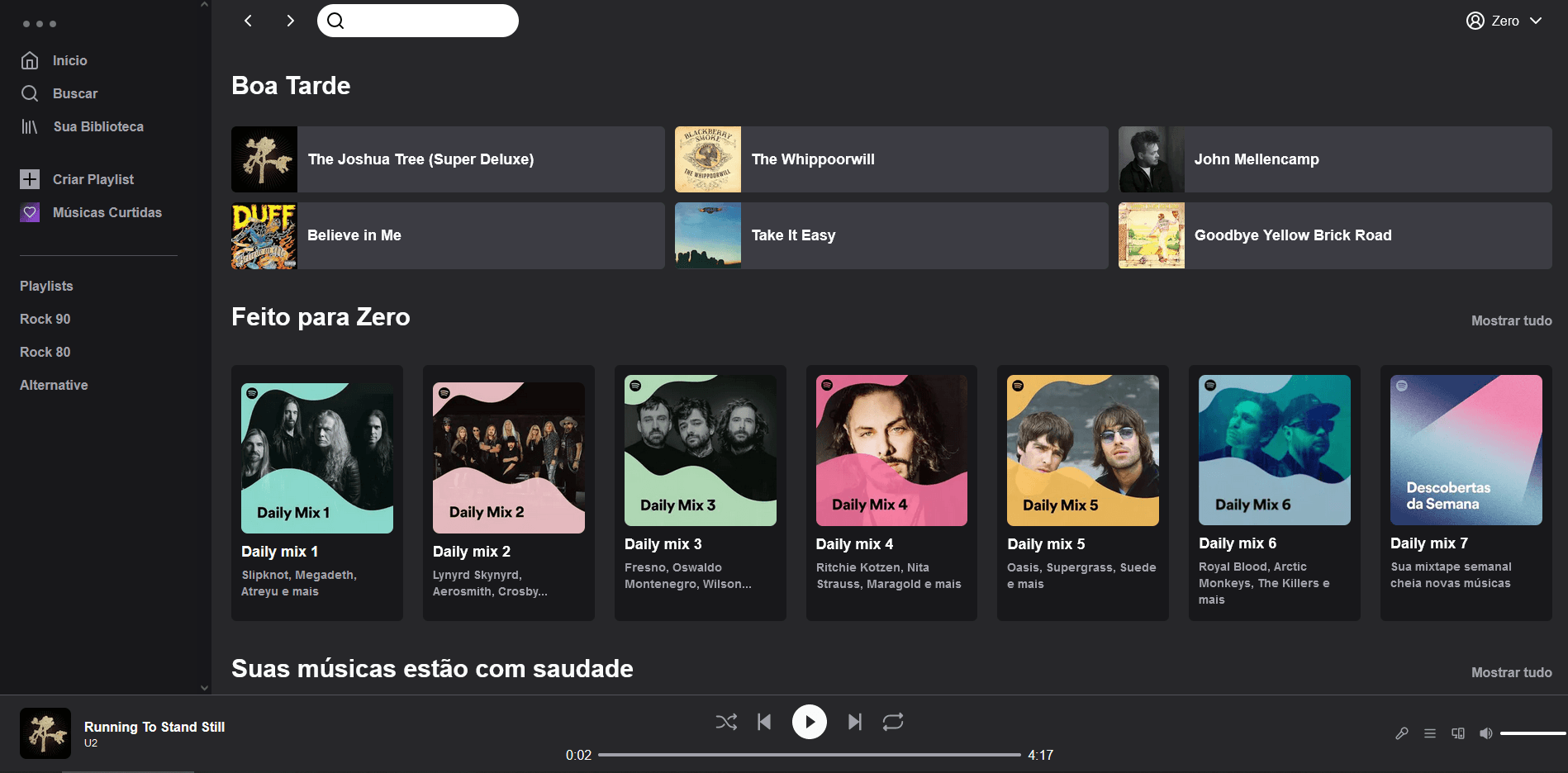Go back with the left arrow
The height and width of the screenshot is (773, 1568).
click(x=248, y=21)
